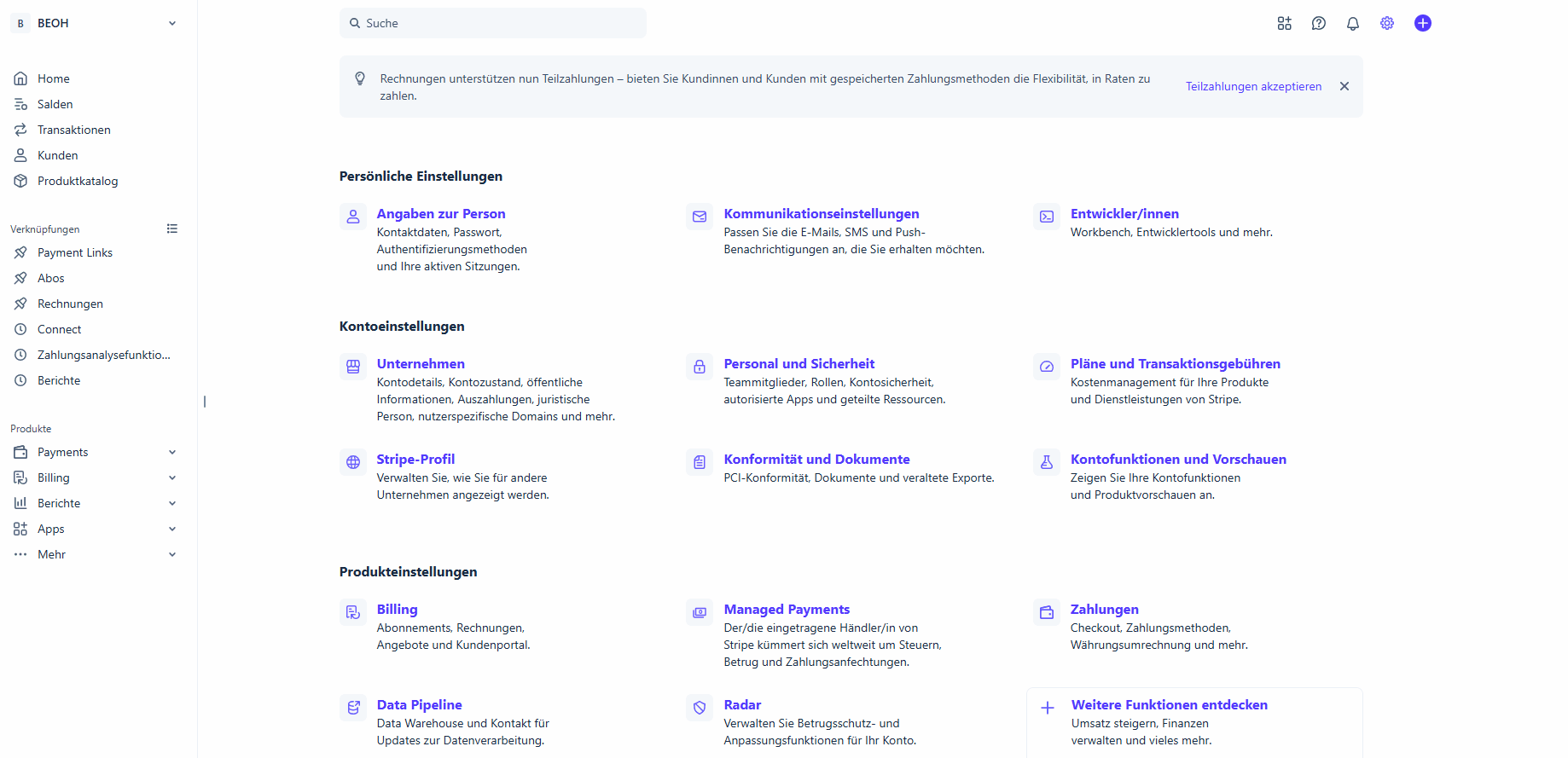Viewport: 1568px width, 758px height.
Task: Click the Data Pipeline icon
Action: point(353,708)
